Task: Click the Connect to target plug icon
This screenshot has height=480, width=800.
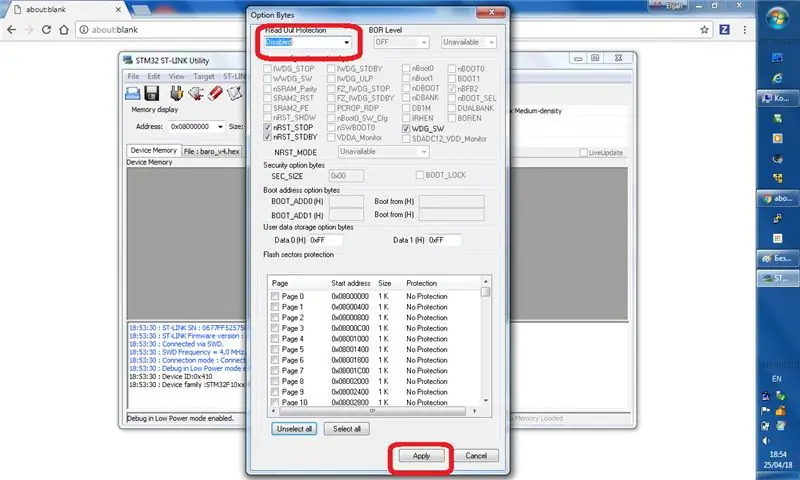Action: pyautogui.click(x=177, y=93)
